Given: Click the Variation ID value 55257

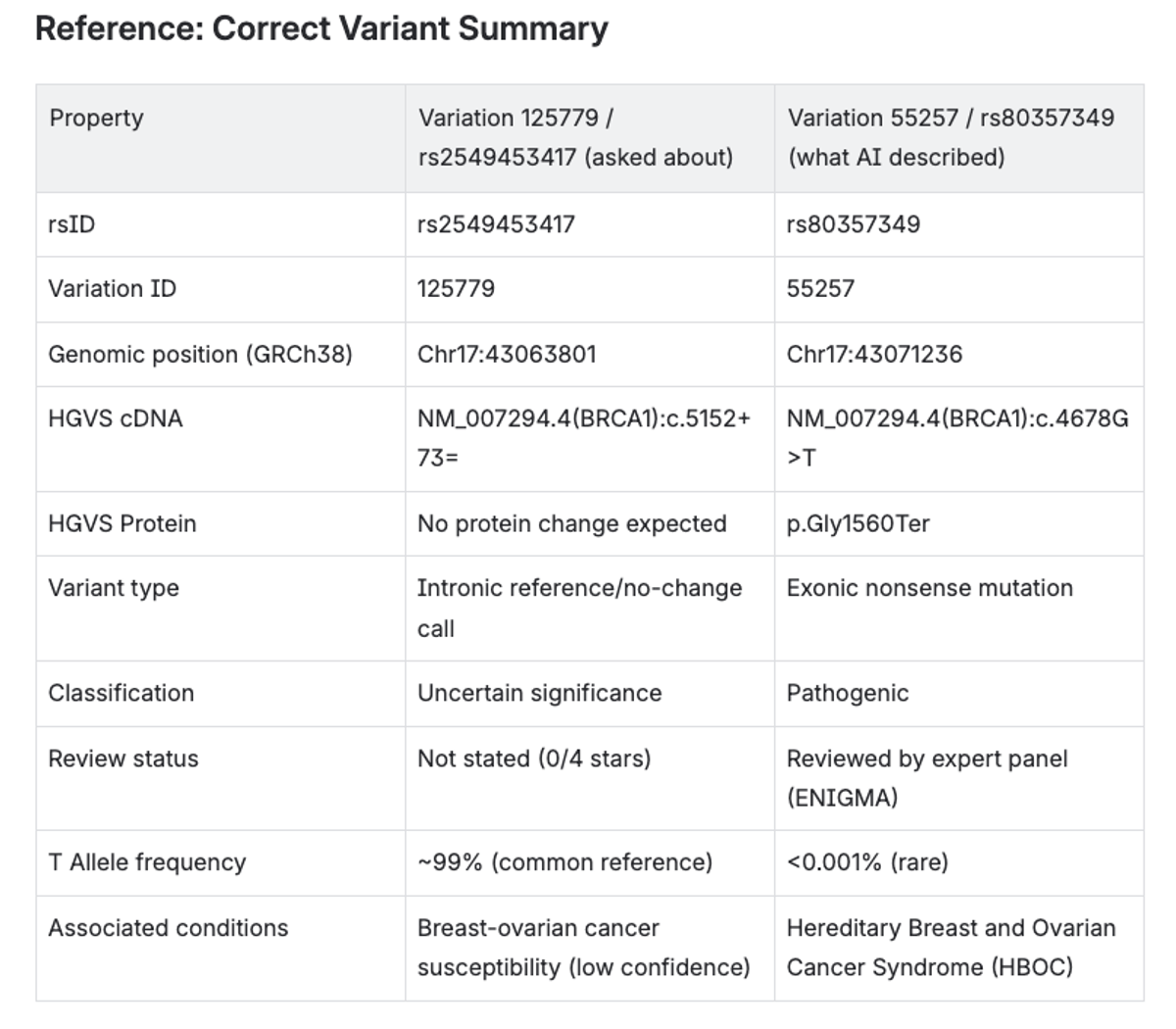Looking at the screenshot, I should (820, 288).
